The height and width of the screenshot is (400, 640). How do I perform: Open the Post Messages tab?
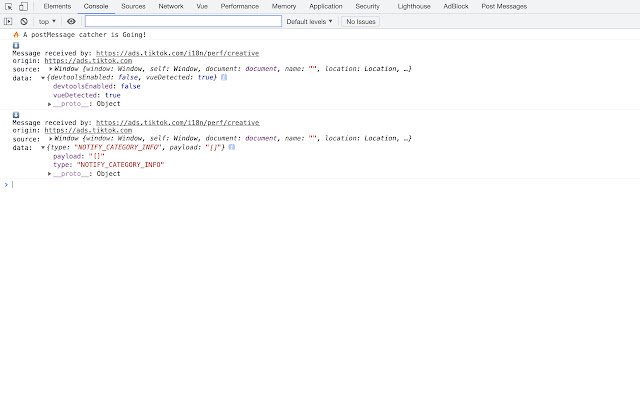click(x=505, y=6)
